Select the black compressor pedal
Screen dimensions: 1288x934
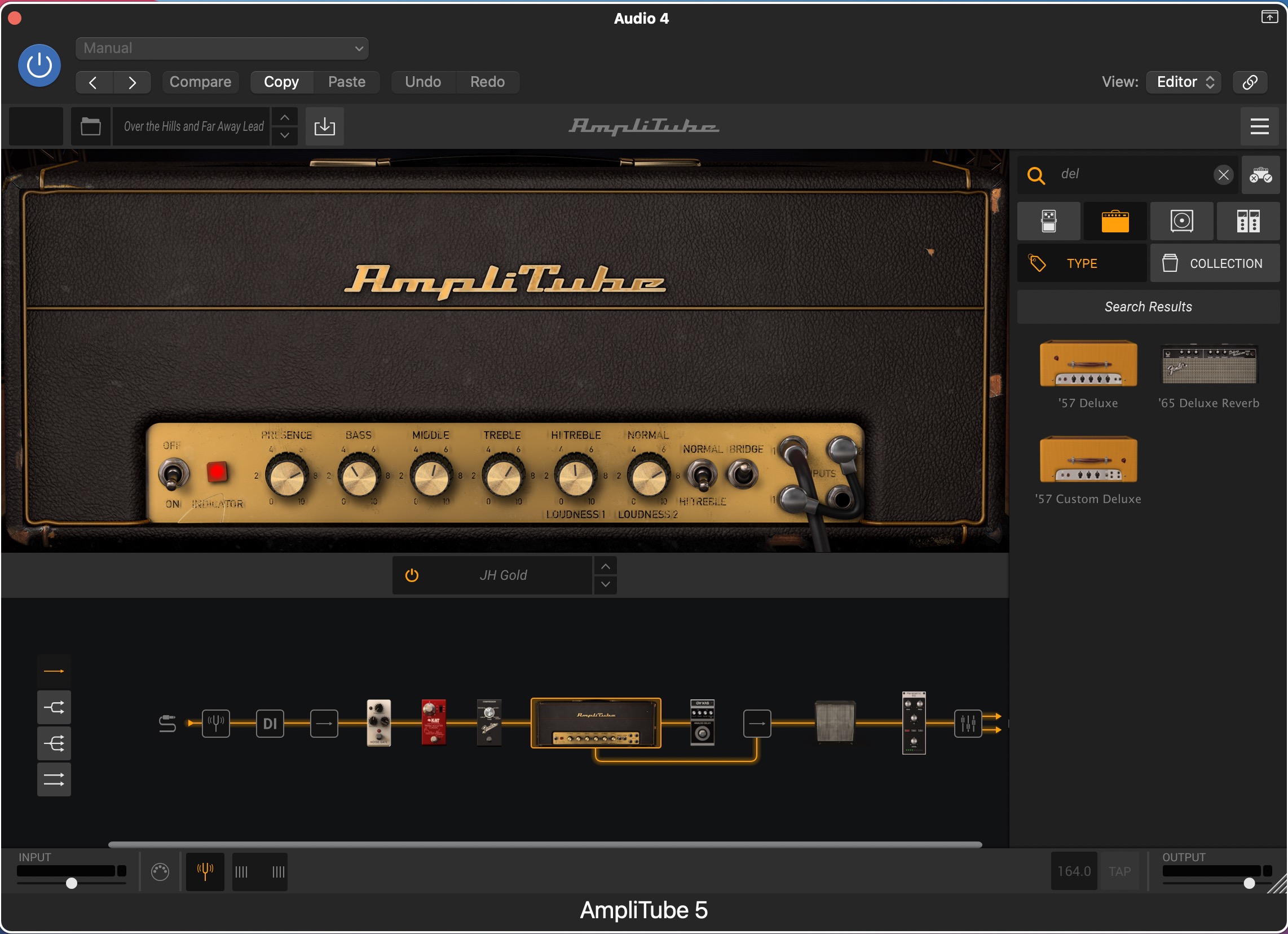tap(489, 722)
